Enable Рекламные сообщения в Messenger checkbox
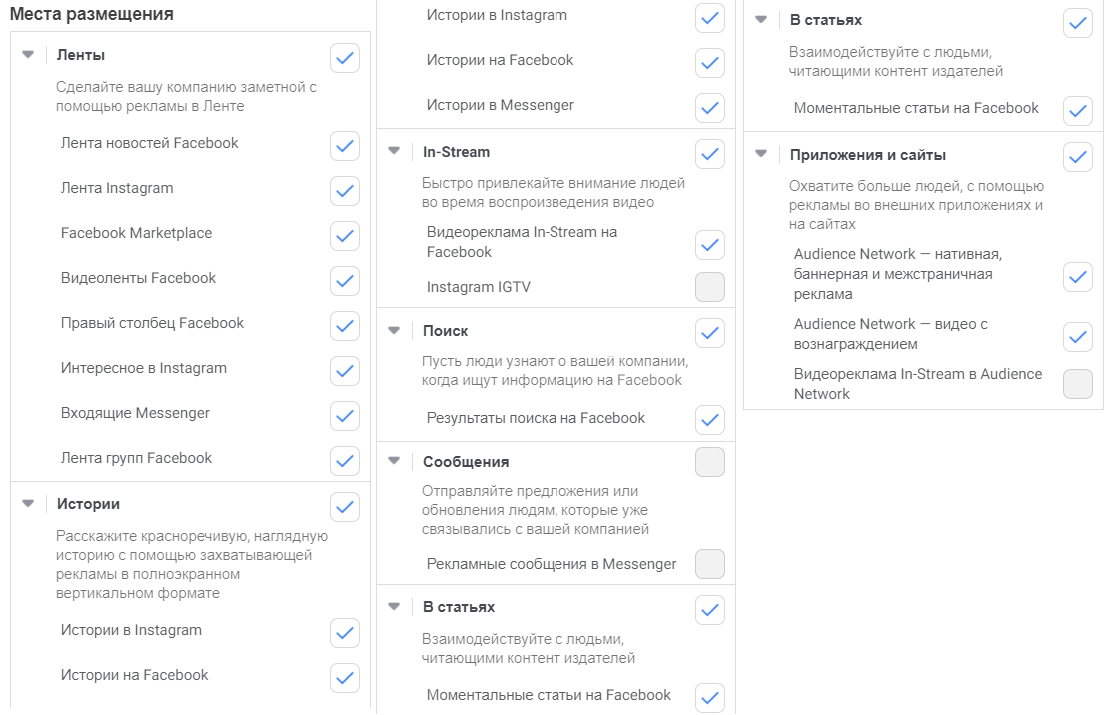1111x715 pixels. click(710, 564)
